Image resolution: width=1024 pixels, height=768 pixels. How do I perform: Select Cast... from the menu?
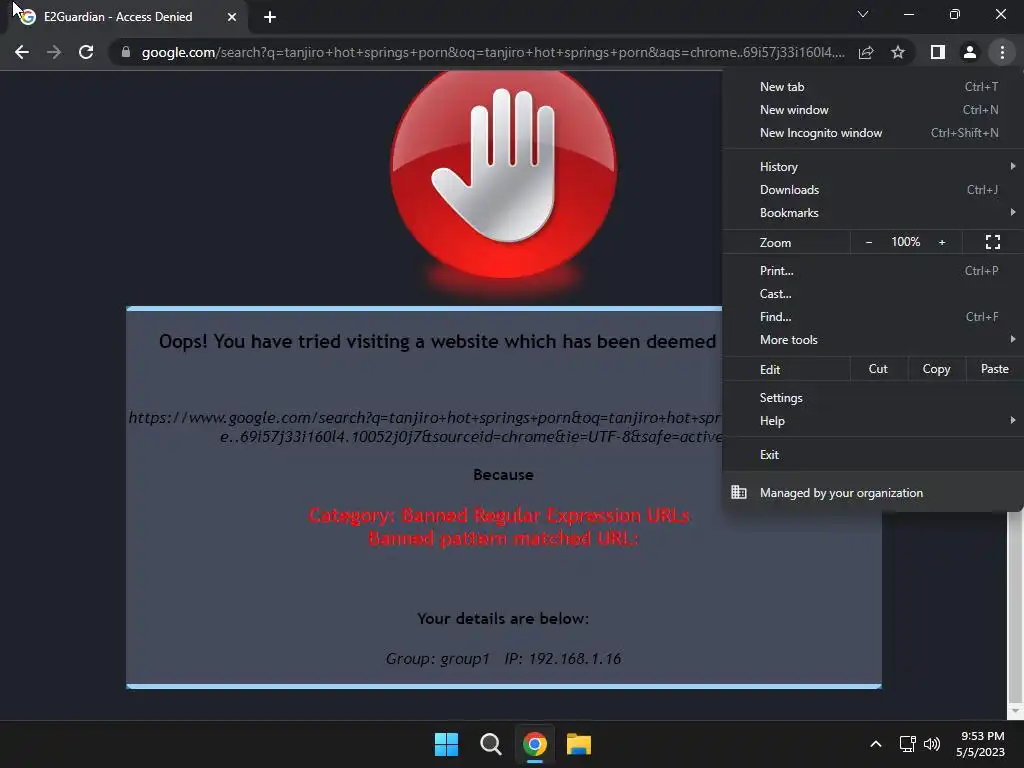pyautogui.click(x=873, y=293)
